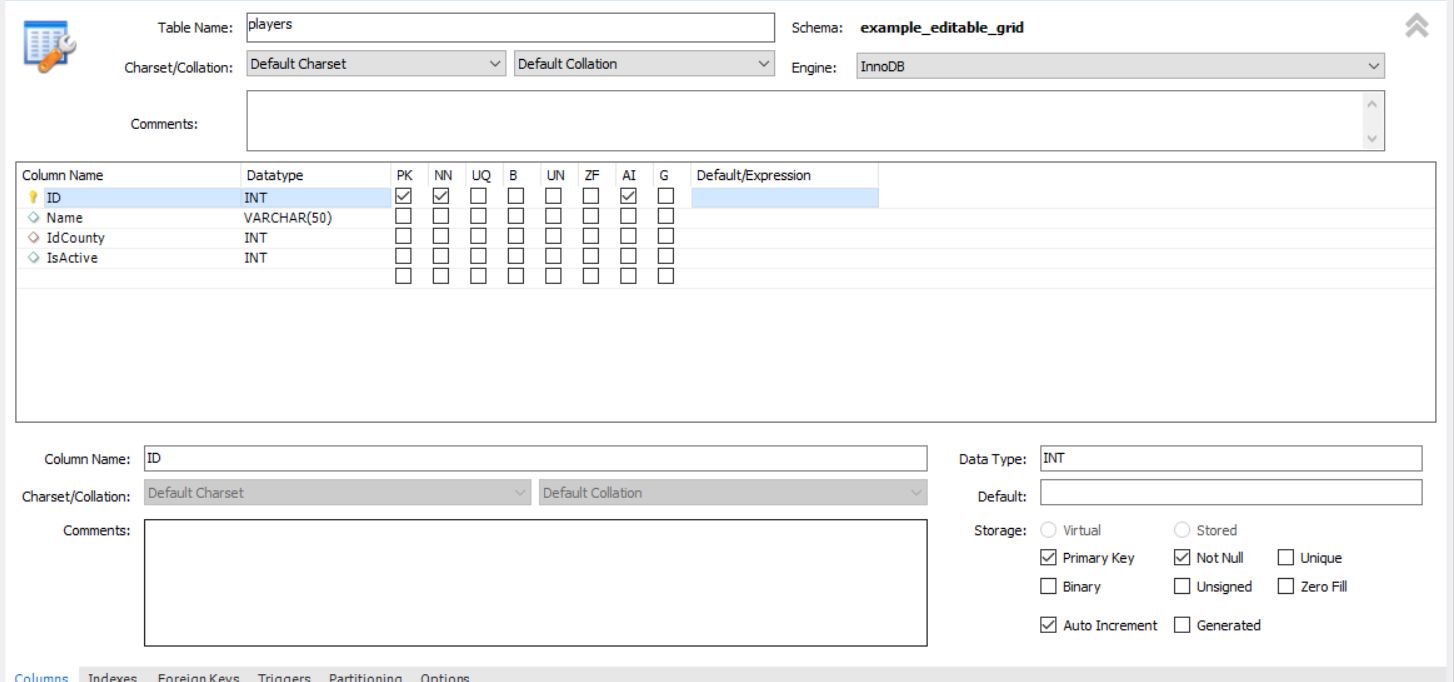Collapse header with double chevron icon
Screen dimensions: 1454x682
[1416, 27]
